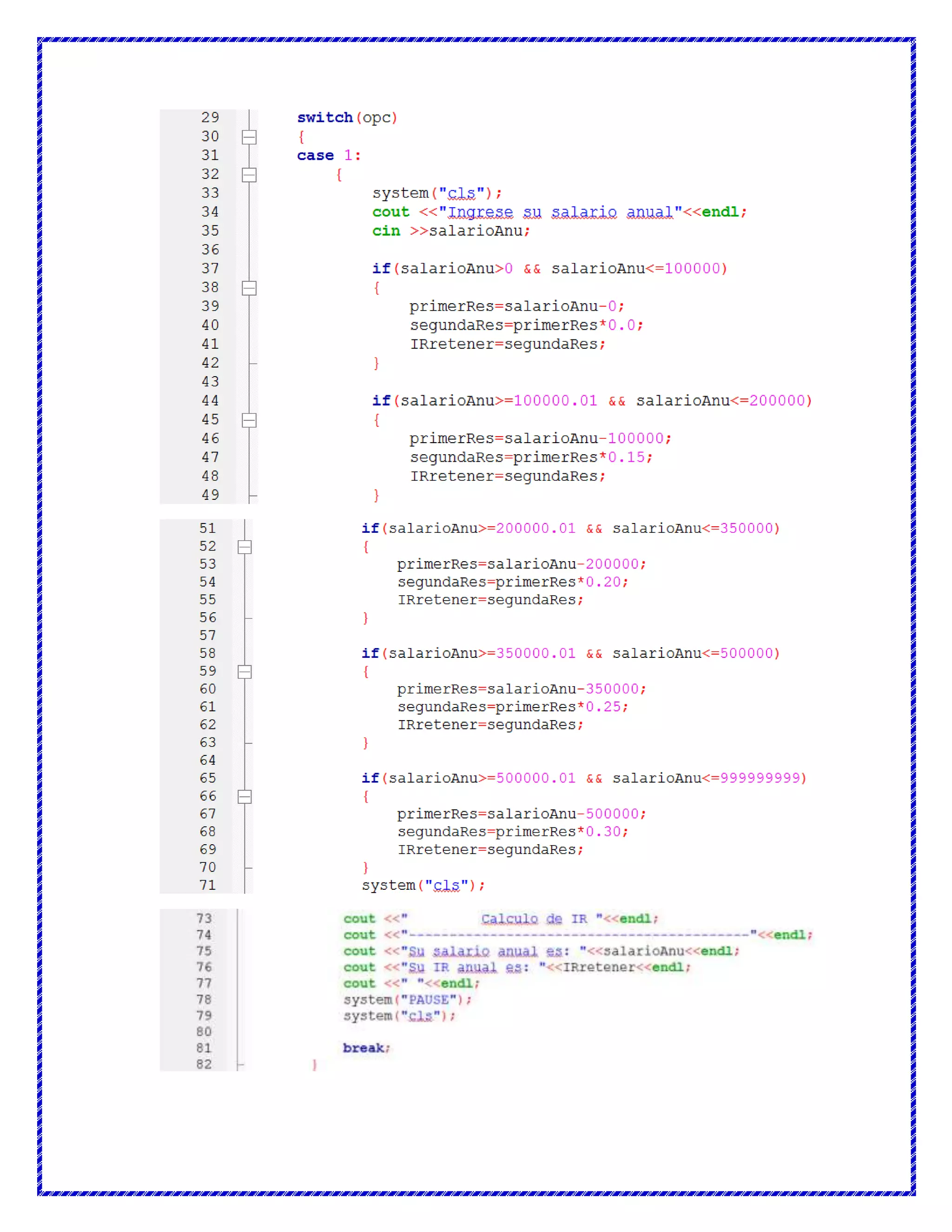Click the system("PAUSE") statement
This screenshot has height=1232, width=952.
click(407, 1000)
